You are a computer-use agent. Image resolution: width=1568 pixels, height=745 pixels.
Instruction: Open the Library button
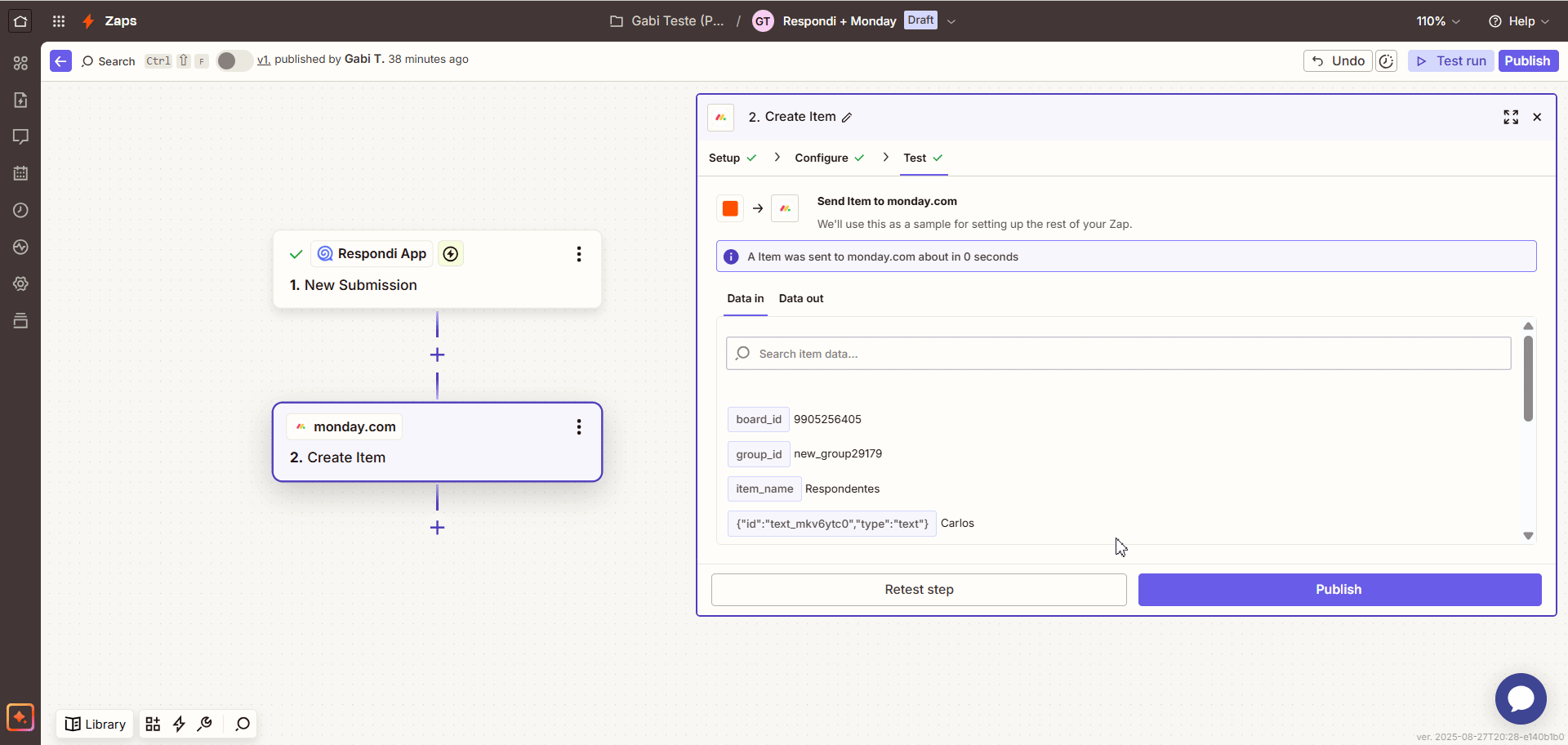(96, 724)
